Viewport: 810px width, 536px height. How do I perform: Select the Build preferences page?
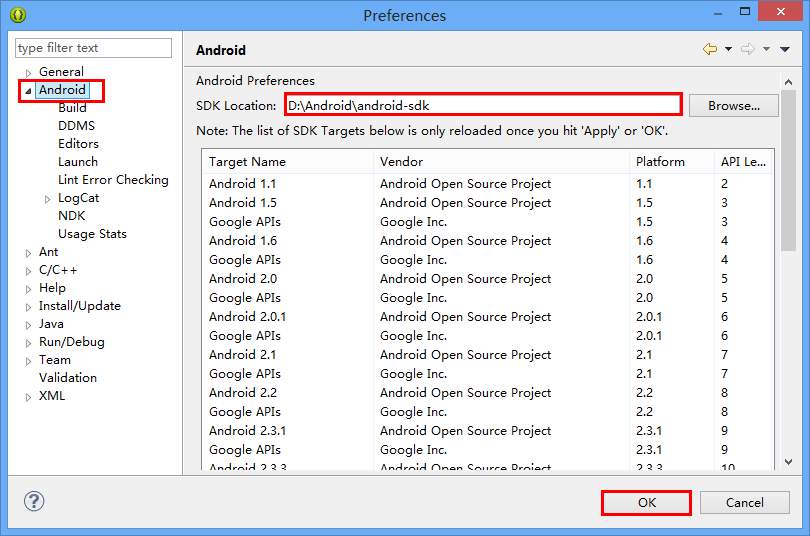pos(72,107)
